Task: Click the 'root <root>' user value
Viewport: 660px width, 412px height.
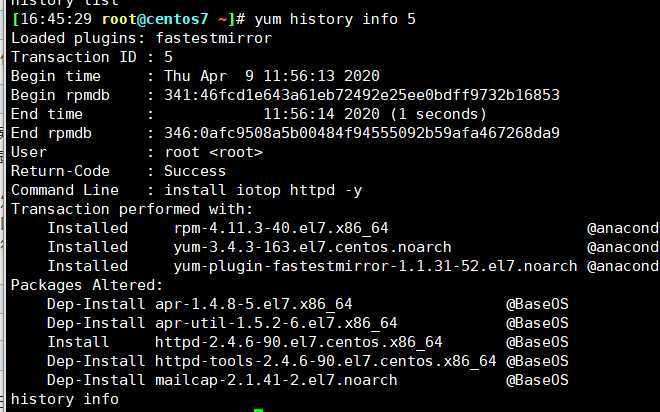Action: coord(213,152)
